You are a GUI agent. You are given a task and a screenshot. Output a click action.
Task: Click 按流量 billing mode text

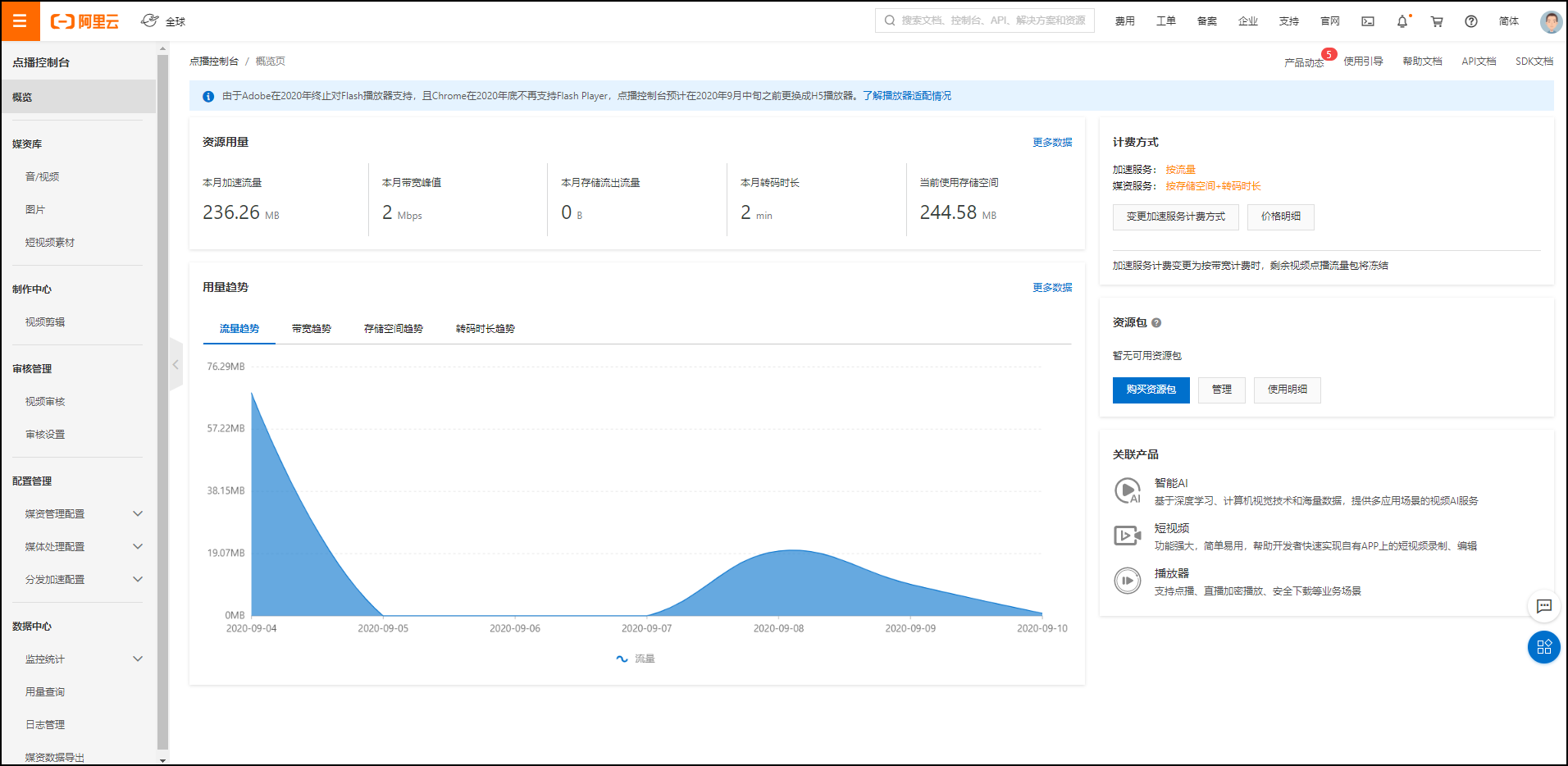[x=1181, y=170]
